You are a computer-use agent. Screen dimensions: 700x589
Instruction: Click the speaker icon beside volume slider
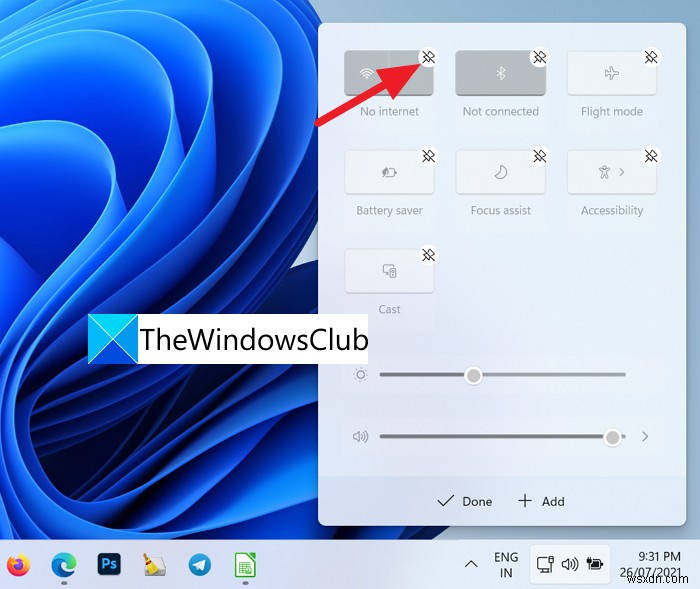[360, 436]
